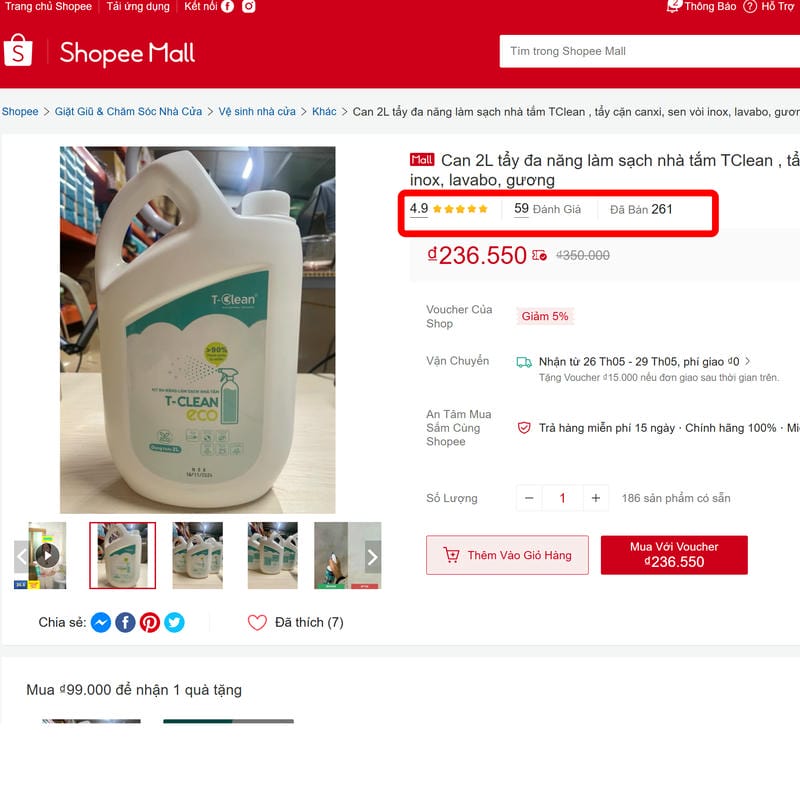Go to Giặt Giũ & Chăm Sóc Nhà Cửa
This screenshot has width=800, height=800.
[x=128, y=111]
